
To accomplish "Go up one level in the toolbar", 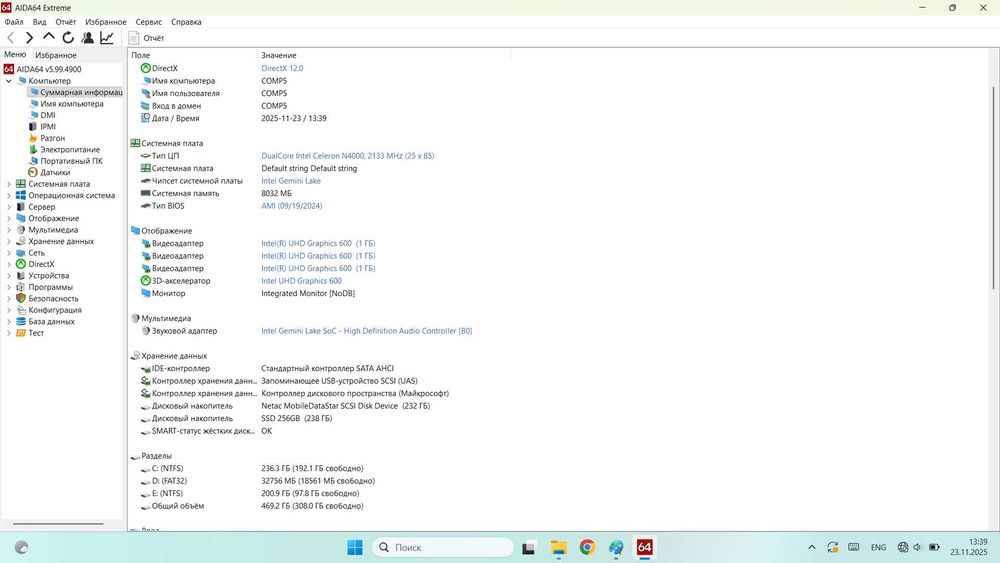I will tap(48, 38).
